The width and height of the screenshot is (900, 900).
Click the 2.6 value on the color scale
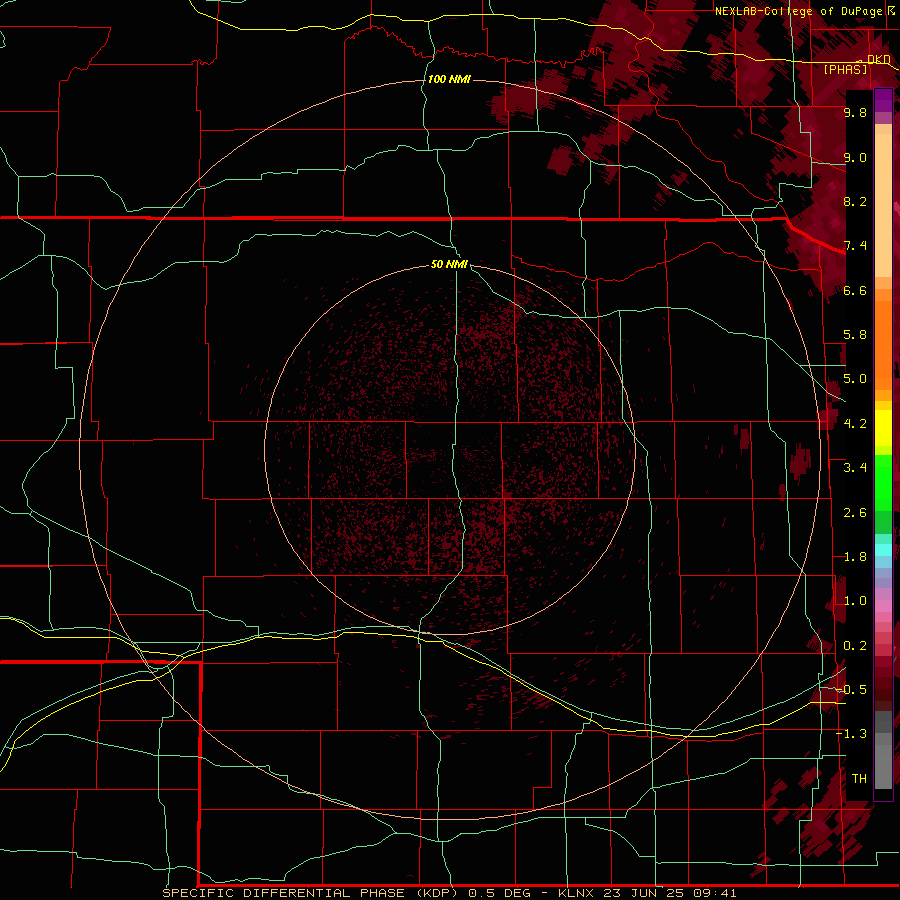[x=855, y=513]
